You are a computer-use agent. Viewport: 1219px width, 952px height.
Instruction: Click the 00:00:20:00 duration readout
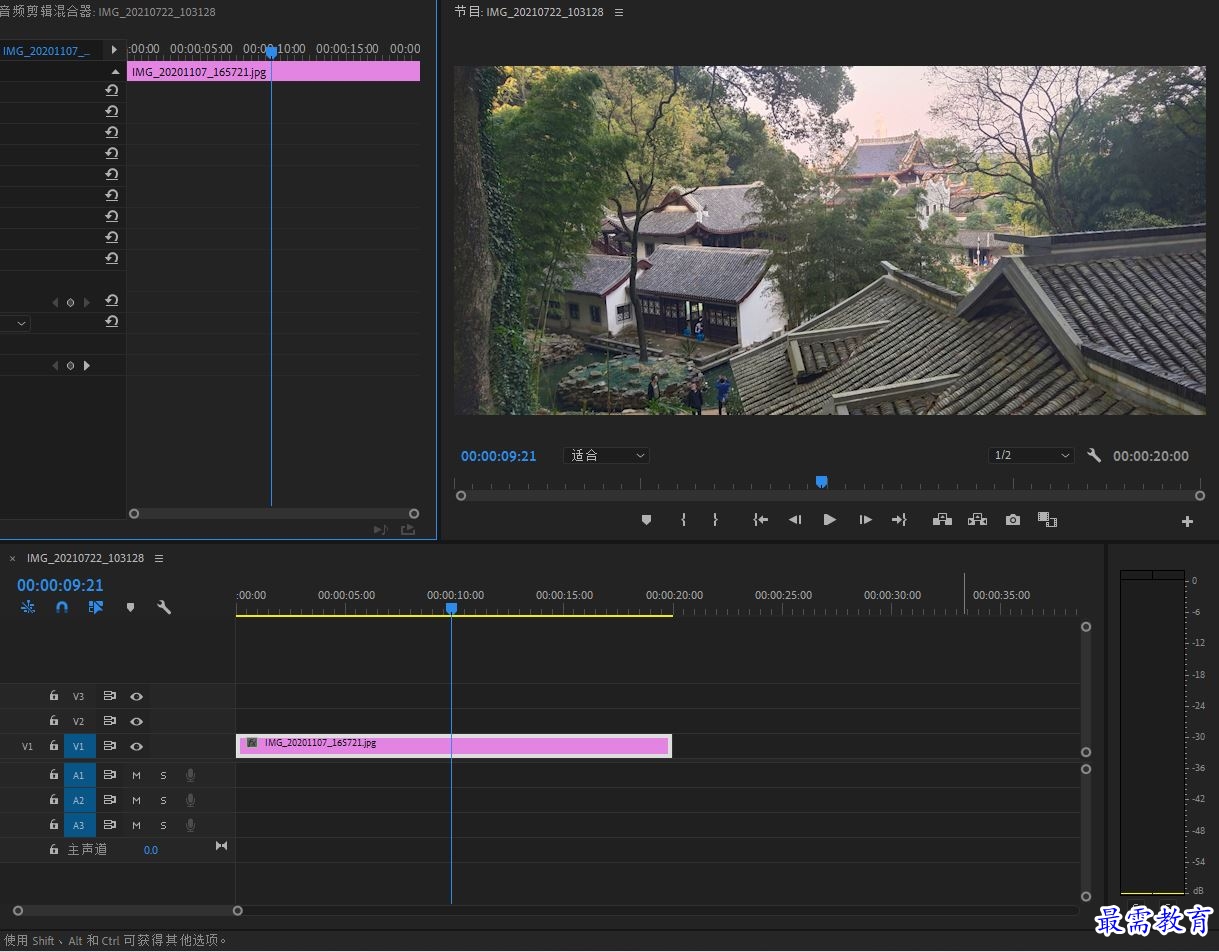(1151, 456)
